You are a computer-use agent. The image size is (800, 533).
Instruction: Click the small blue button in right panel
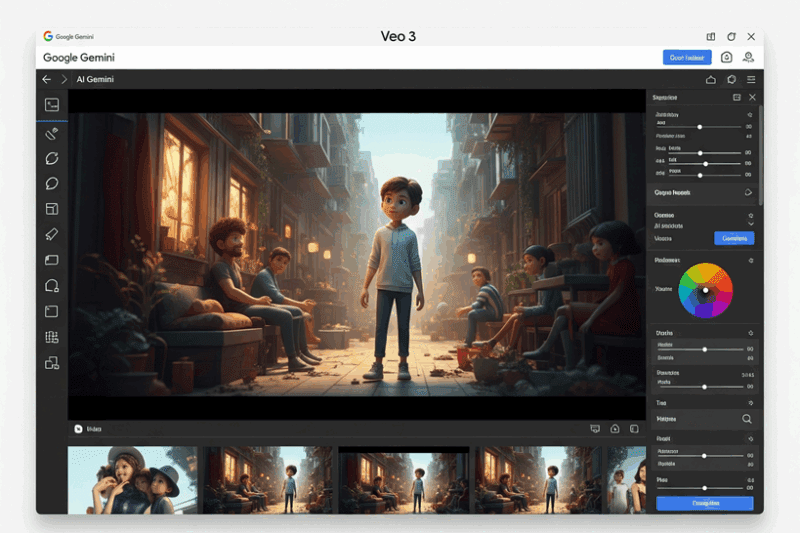click(734, 238)
